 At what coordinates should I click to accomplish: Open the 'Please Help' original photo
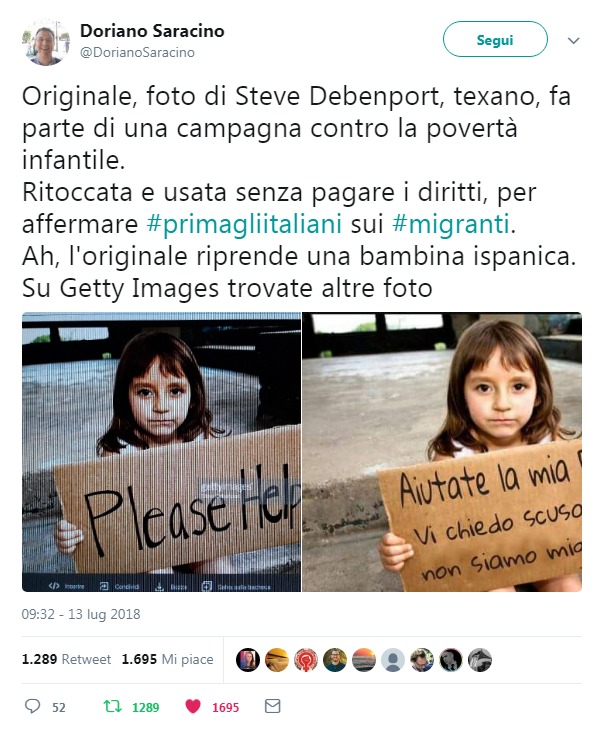(x=161, y=452)
